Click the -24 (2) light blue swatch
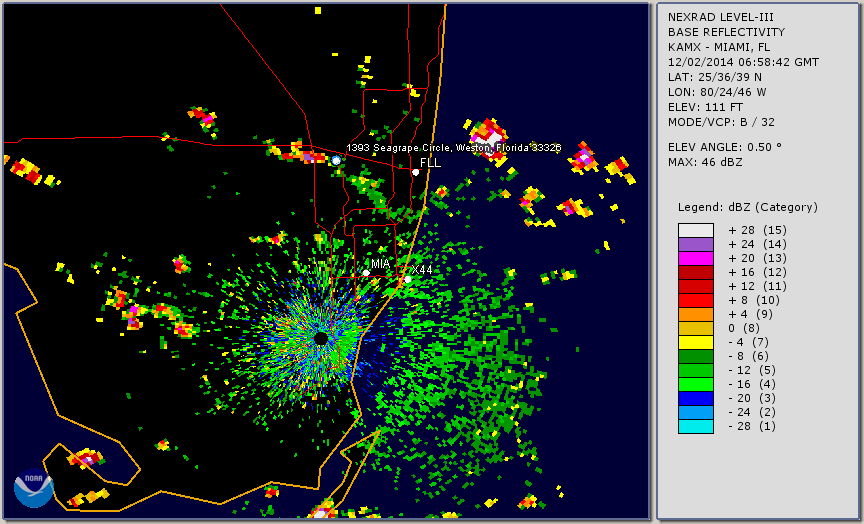Viewport: 864px width, 524px height. [696, 413]
